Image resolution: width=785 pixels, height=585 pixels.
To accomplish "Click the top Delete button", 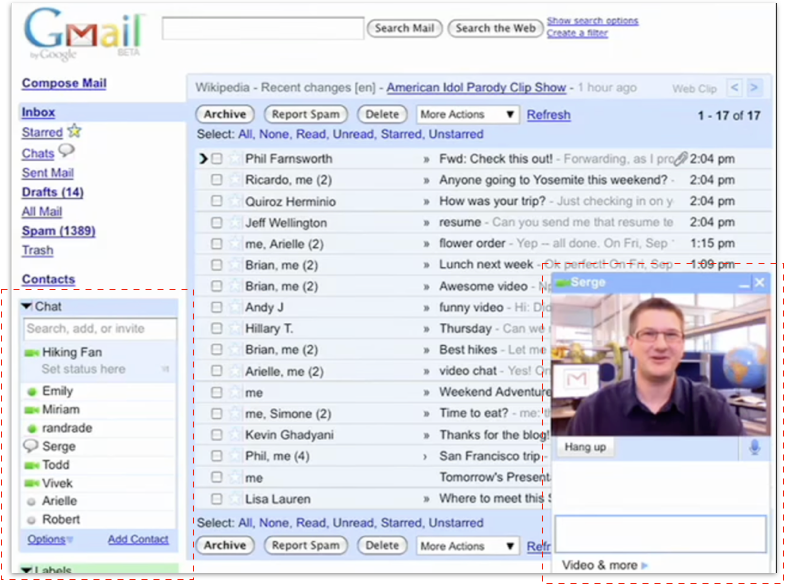I will point(382,115).
